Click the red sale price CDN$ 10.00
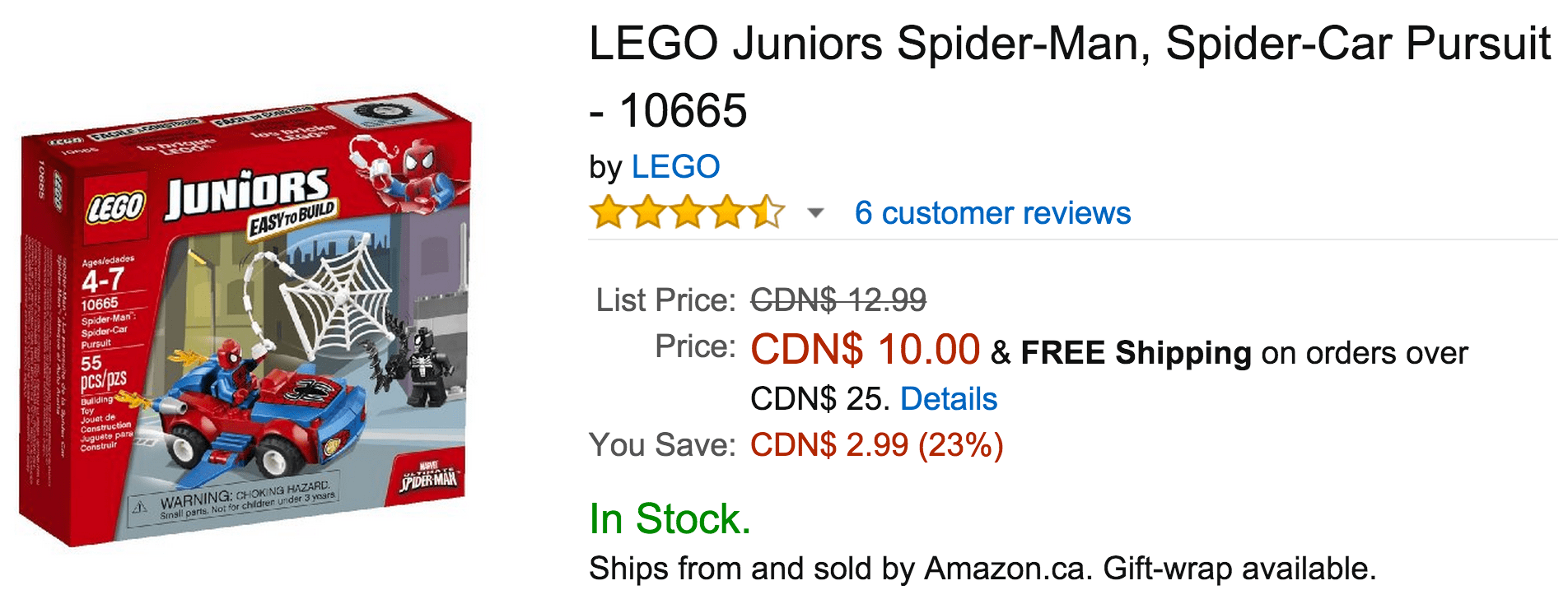Image resolution: width=1568 pixels, height=604 pixels. pyautogui.click(x=866, y=350)
